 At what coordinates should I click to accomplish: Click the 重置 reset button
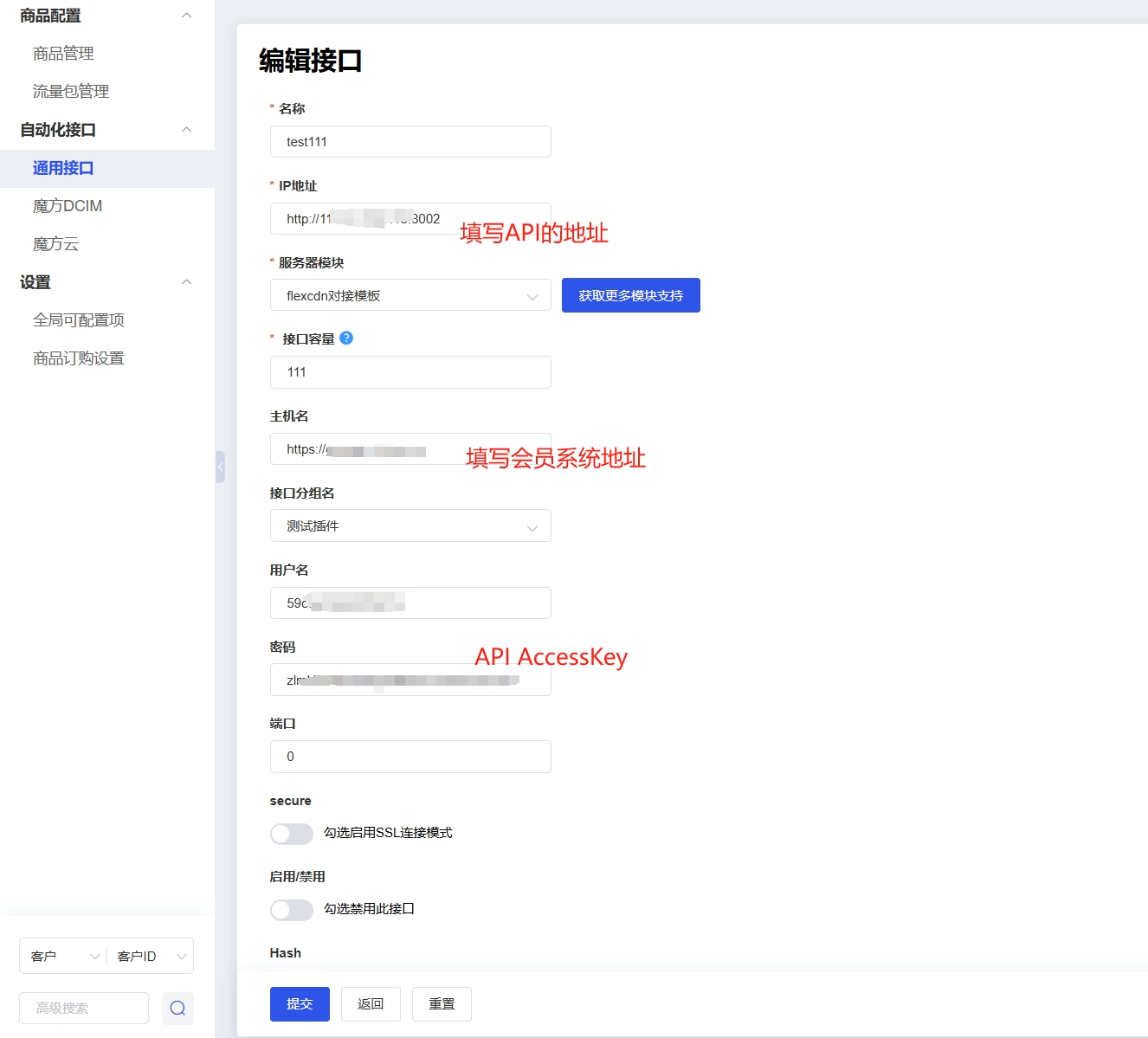coord(442,1003)
